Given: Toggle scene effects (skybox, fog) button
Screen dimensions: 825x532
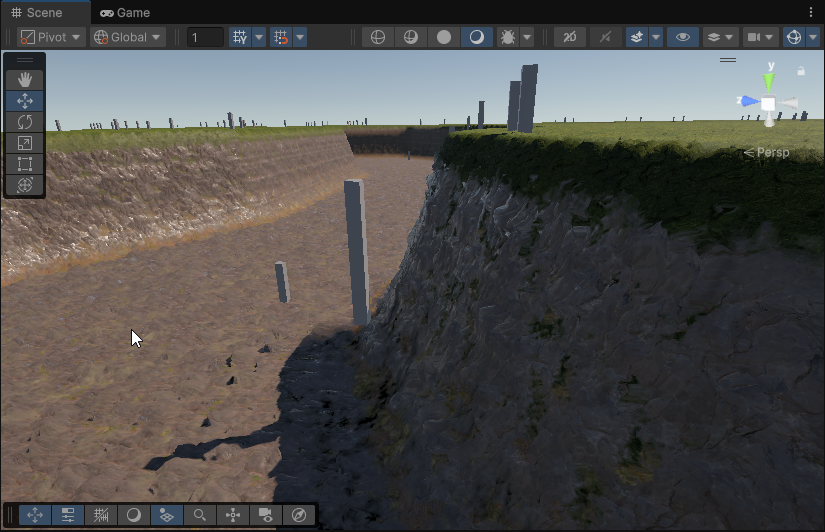Looking at the screenshot, I should tap(637, 37).
